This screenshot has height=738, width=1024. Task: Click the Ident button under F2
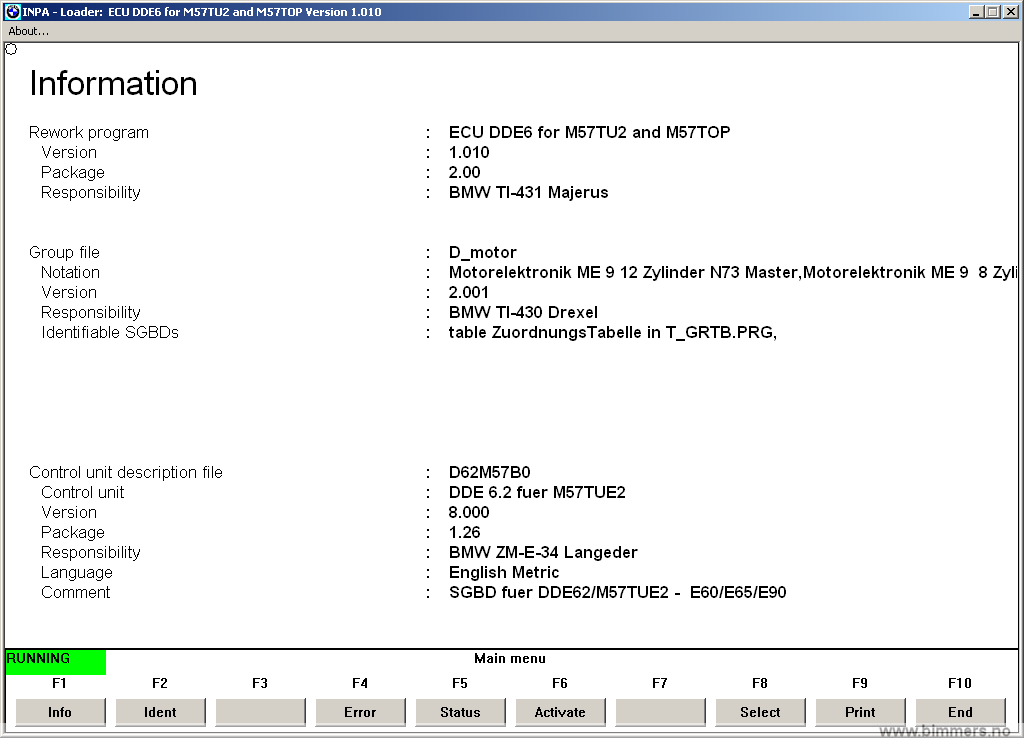[160, 712]
